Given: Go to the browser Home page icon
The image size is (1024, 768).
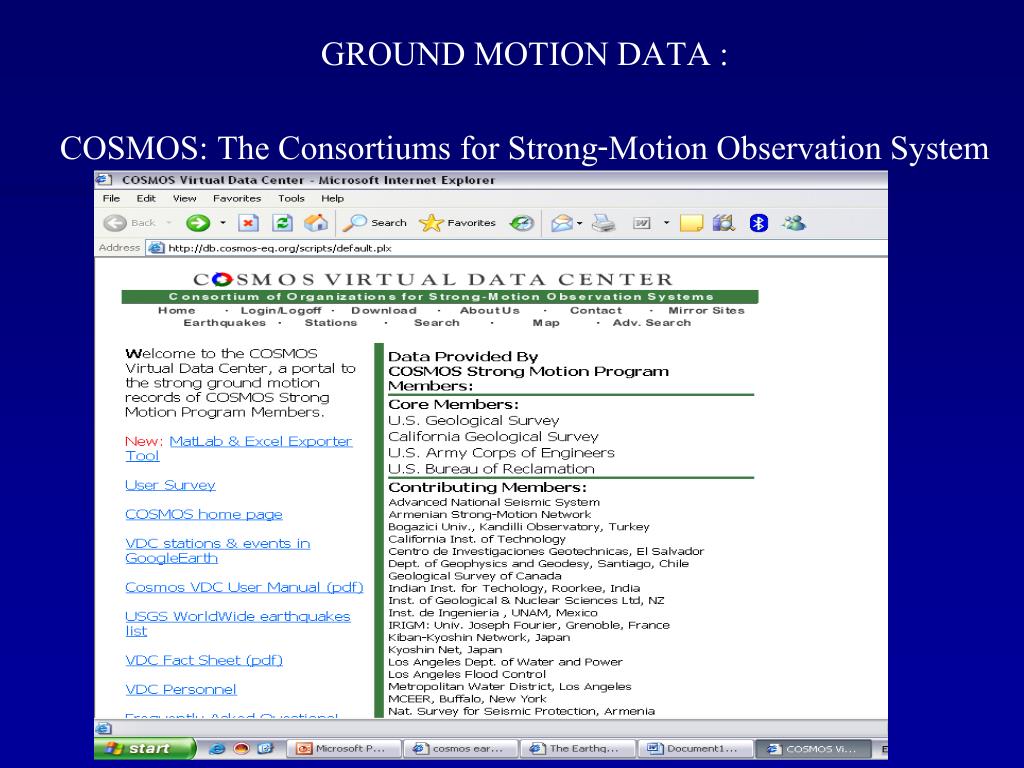Looking at the screenshot, I should (x=316, y=223).
